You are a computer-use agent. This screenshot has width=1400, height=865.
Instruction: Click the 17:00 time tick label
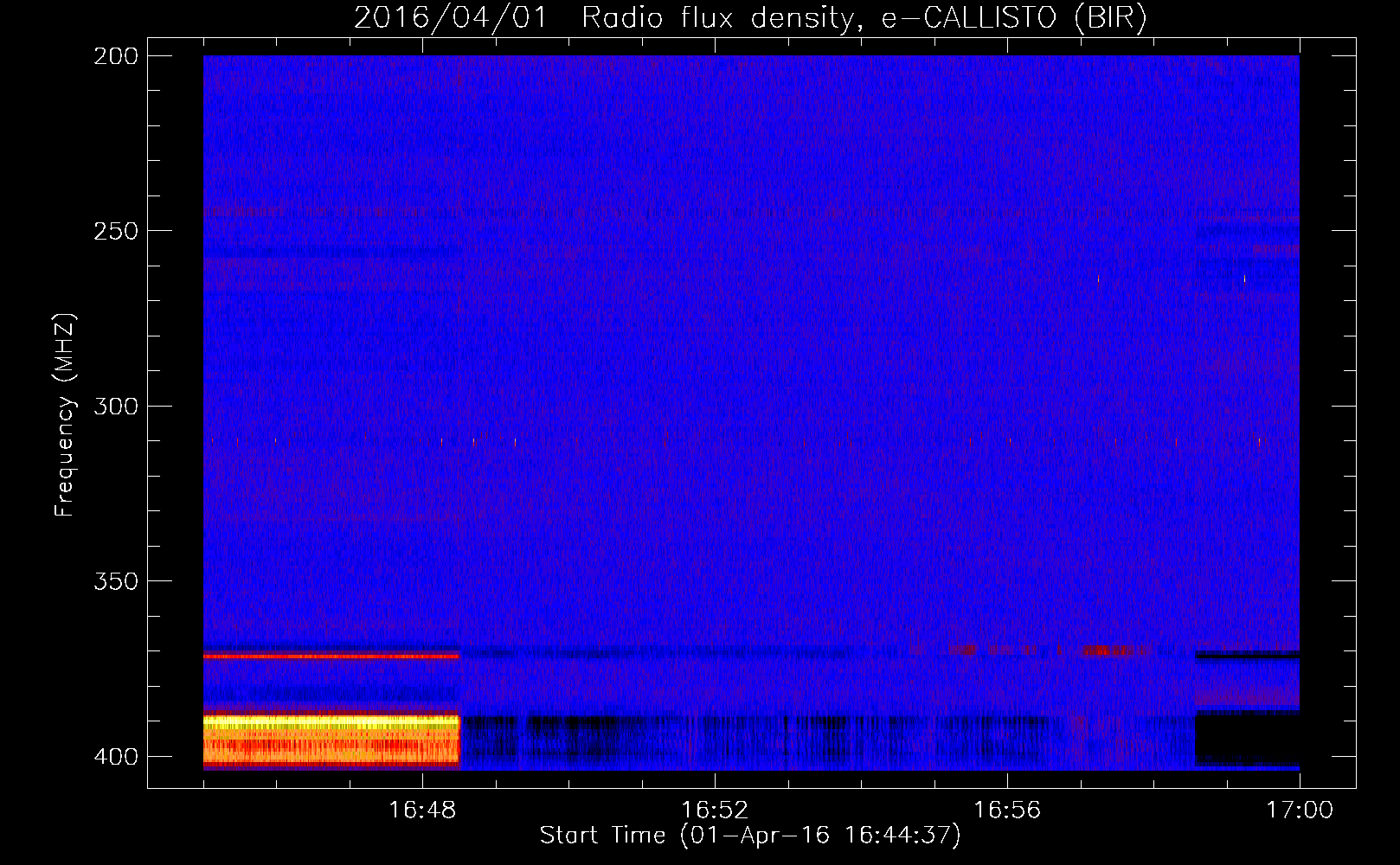1300,810
